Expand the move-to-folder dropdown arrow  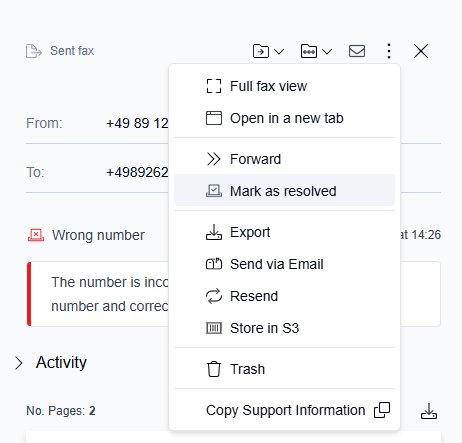pyautogui.click(x=279, y=51)
